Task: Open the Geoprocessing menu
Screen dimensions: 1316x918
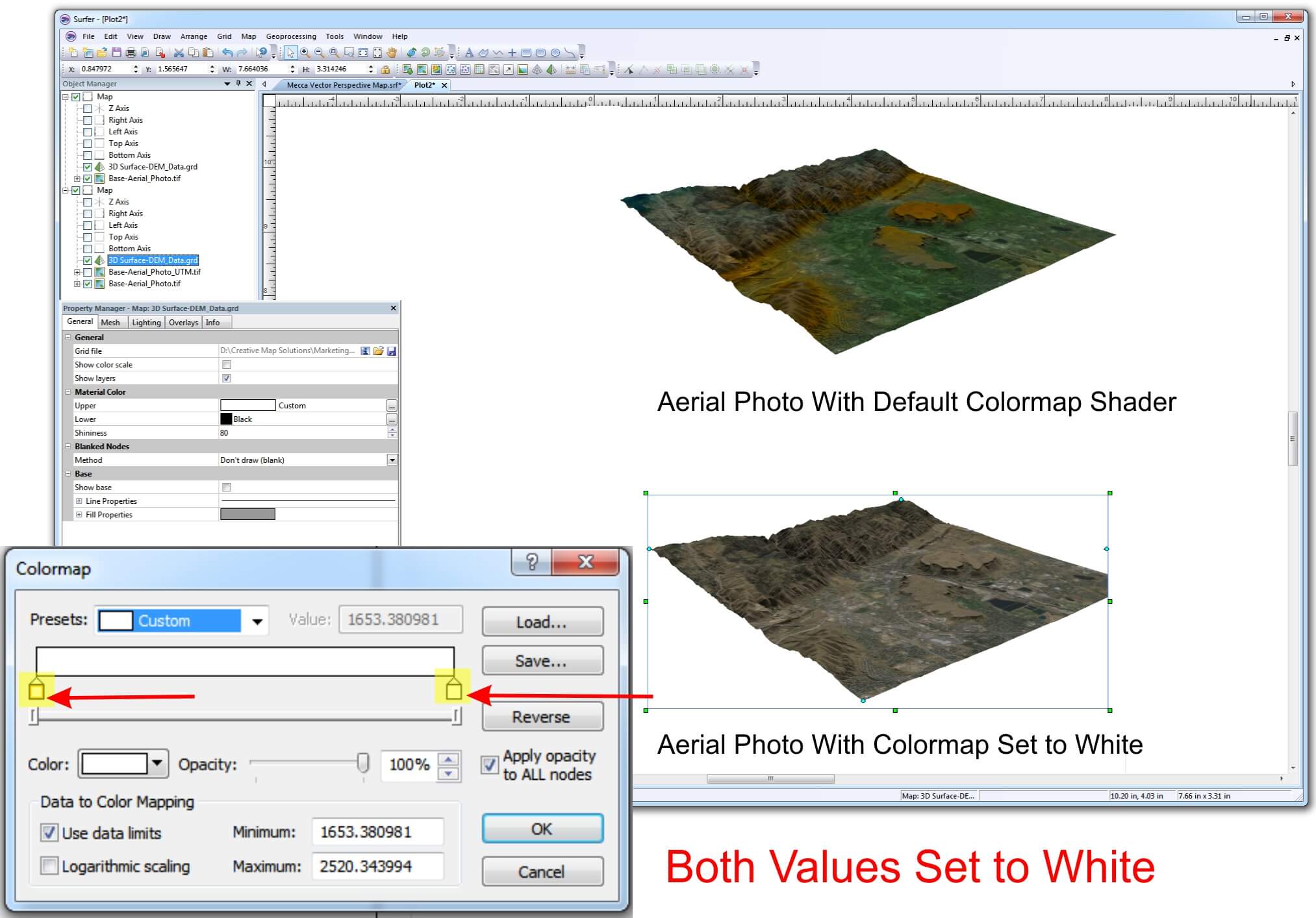Action: 291,36
